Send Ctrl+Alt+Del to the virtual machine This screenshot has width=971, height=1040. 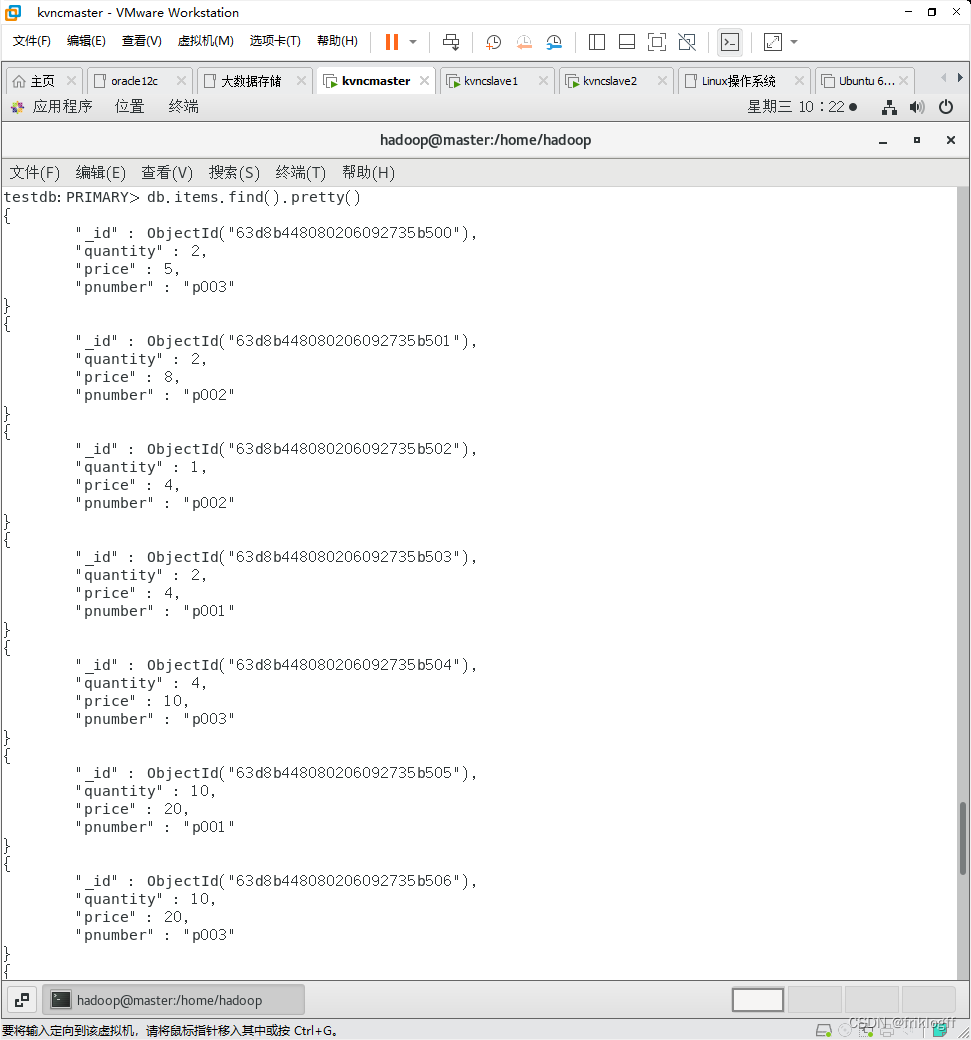pyautogui.click(x=451, y=41)
